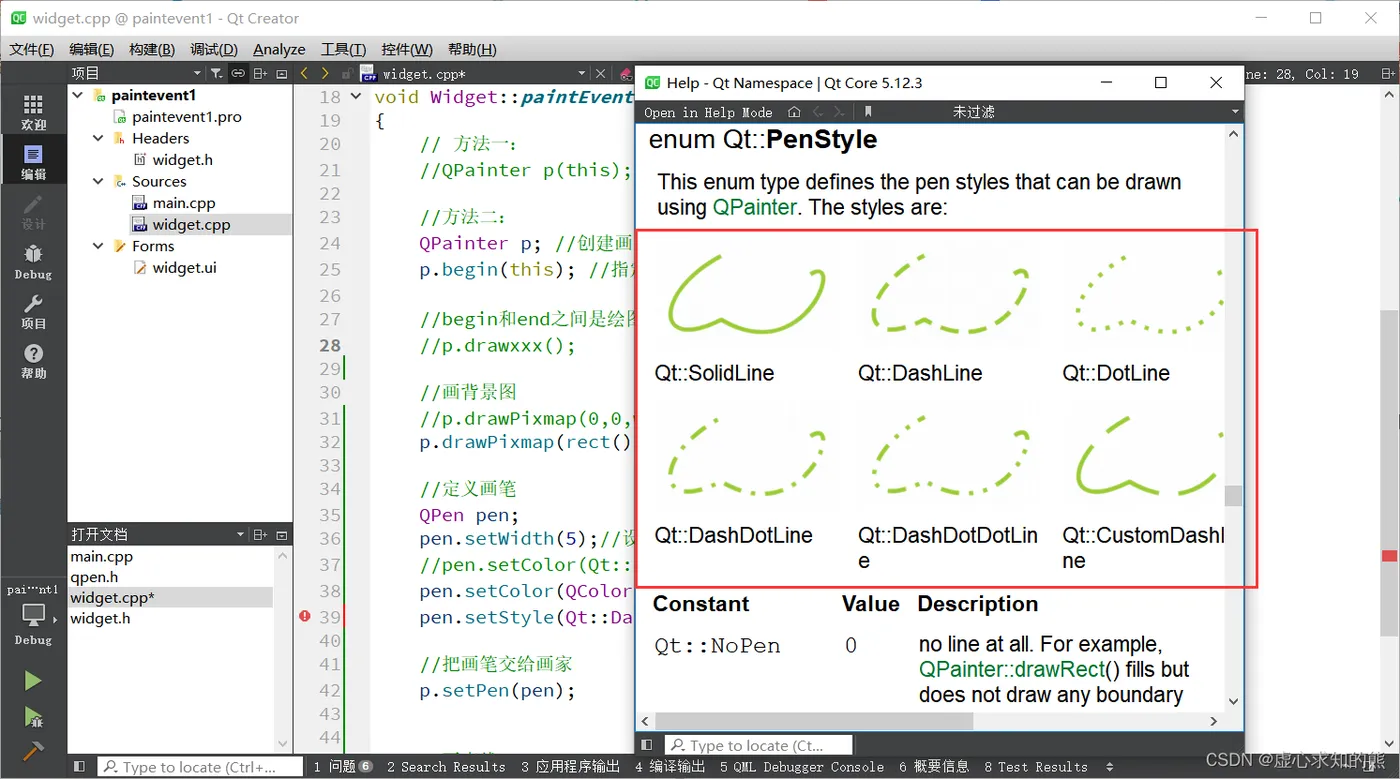This screenshot has height=779, width=1400.
Task: Show the Search Results output pane
Action: (x=446, y=767)
